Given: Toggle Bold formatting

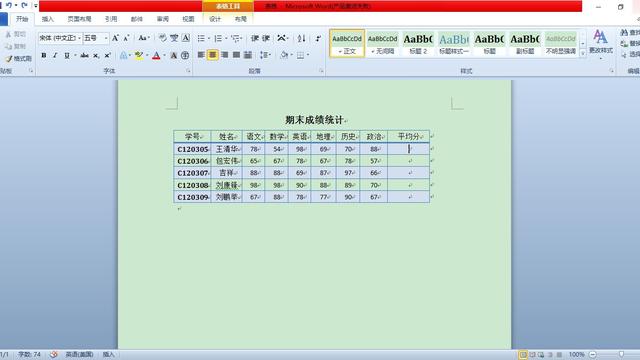Looking at the screenshot, I should coord(44,55).
